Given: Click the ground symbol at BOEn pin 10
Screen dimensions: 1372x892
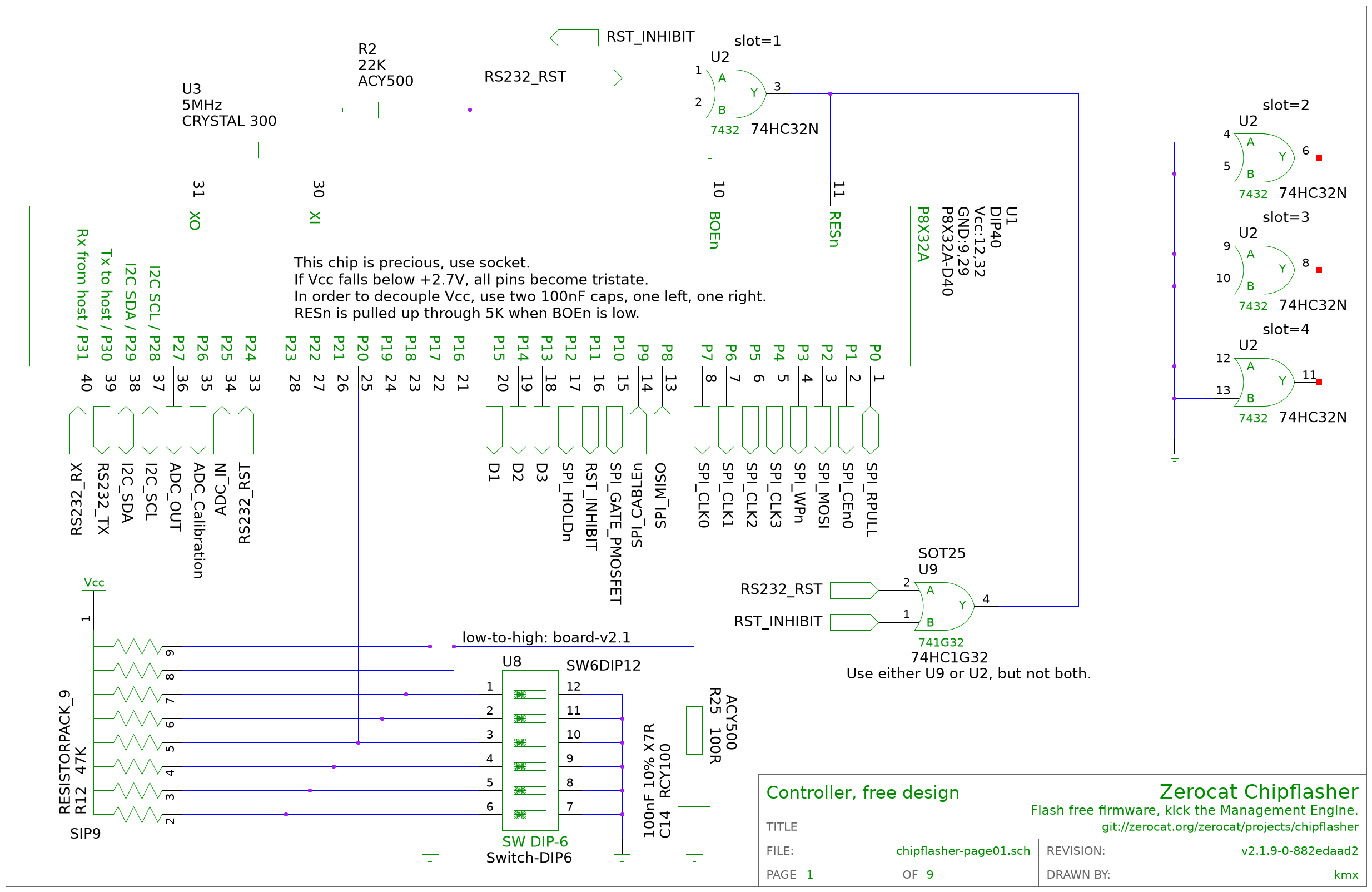Looking at the screenshot, I should [x=710, y=162].
